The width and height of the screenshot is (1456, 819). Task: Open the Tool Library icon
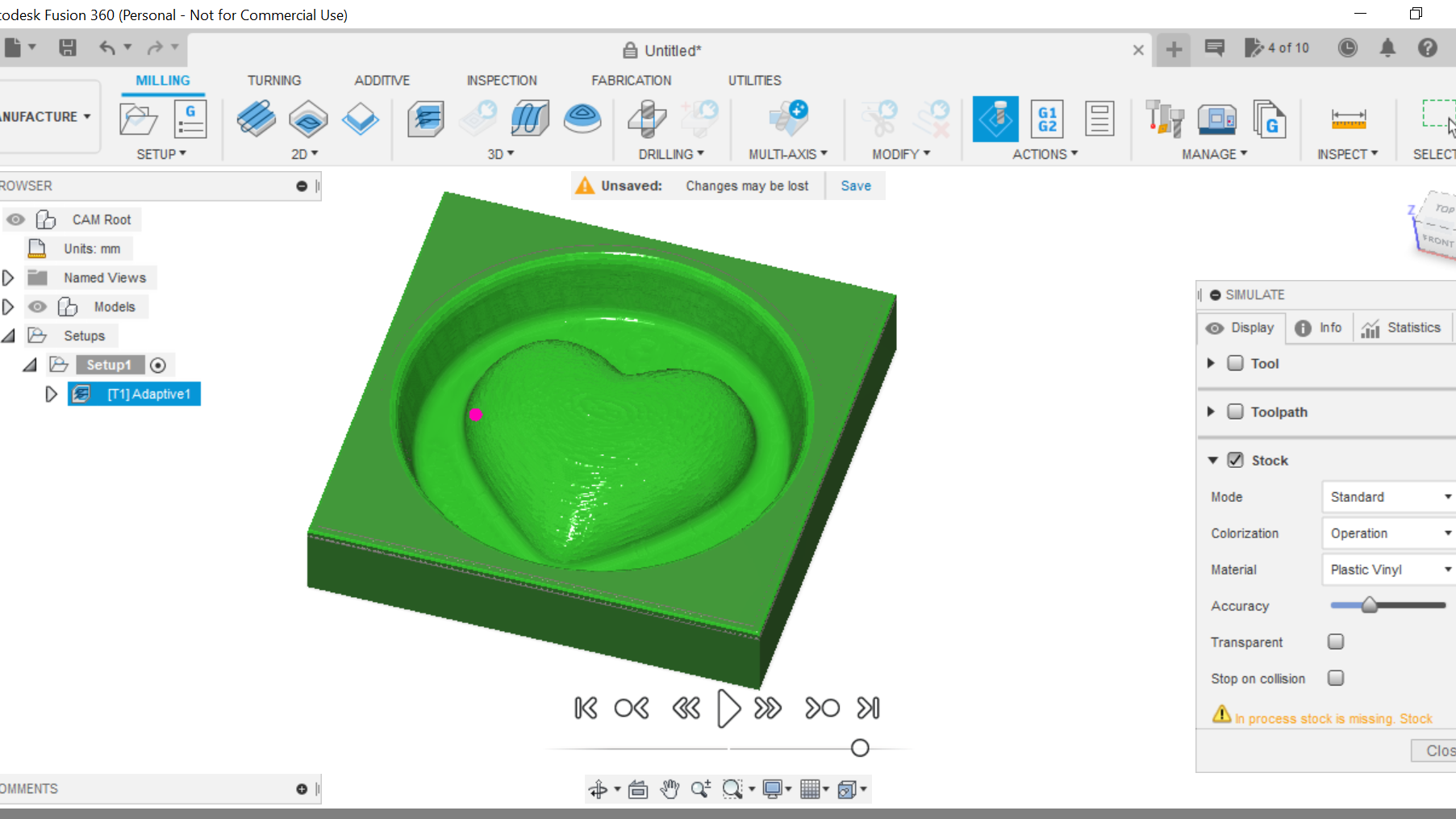tap(1165, 119)
